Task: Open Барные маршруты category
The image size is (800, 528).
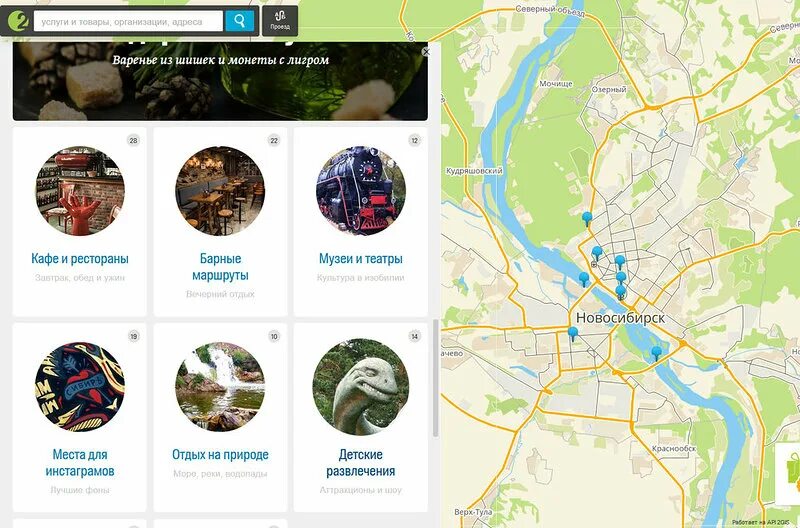Action: coord(220,267)
